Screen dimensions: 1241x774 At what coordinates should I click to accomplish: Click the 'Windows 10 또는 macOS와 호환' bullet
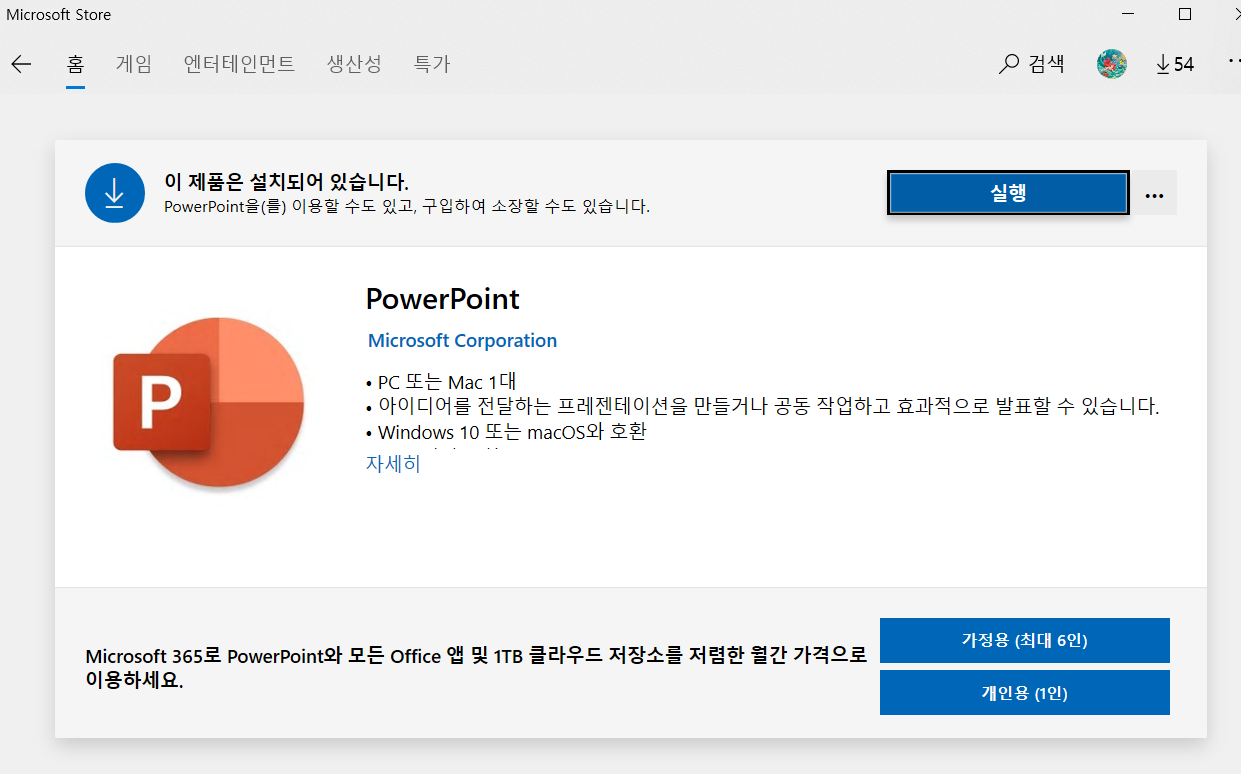[x=506, y=432]
